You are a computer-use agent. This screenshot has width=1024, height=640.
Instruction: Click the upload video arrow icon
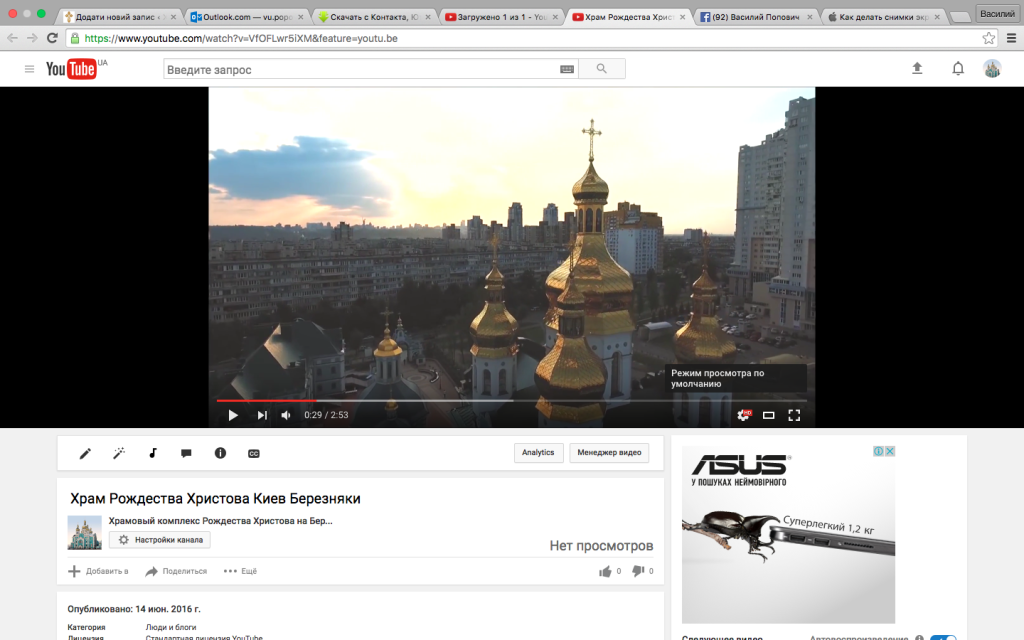(x=917, y=68)
